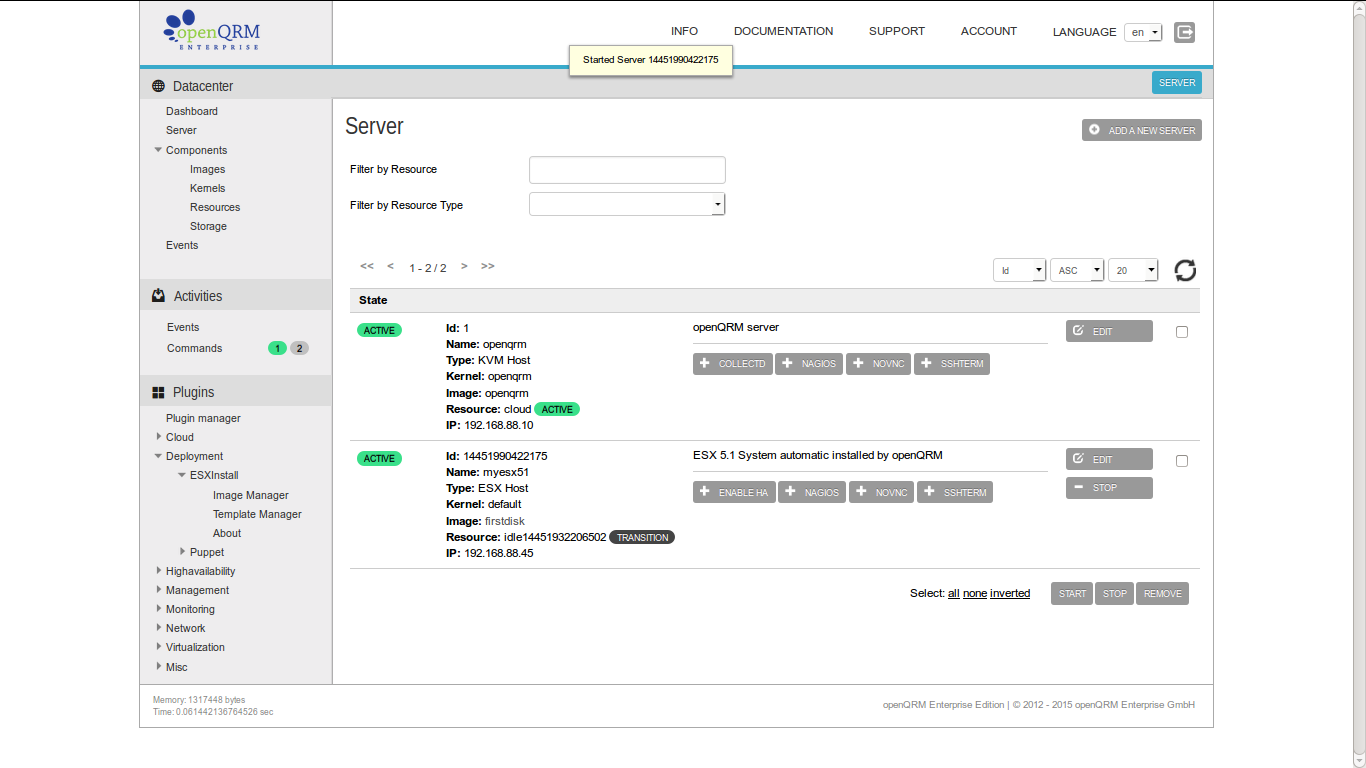Image resolution: width=1366 pixels, height=768 pixels.
Task: Open Images under Components
Action: click(x=208, y=169)
